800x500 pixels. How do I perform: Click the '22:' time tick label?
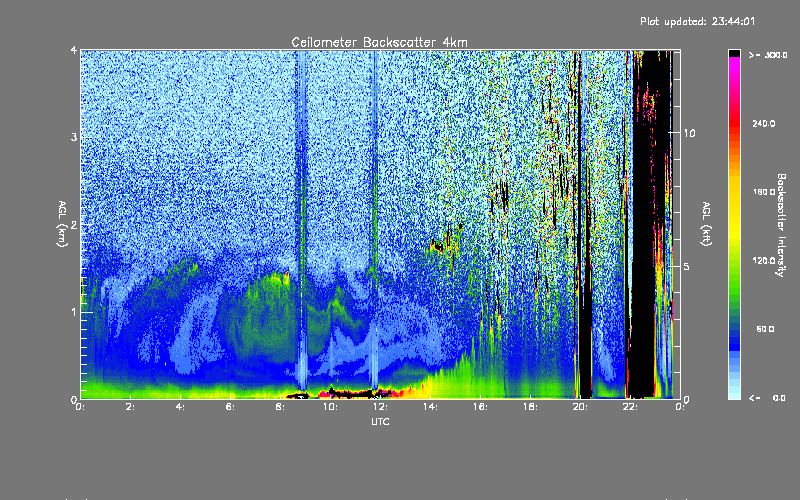630,407
